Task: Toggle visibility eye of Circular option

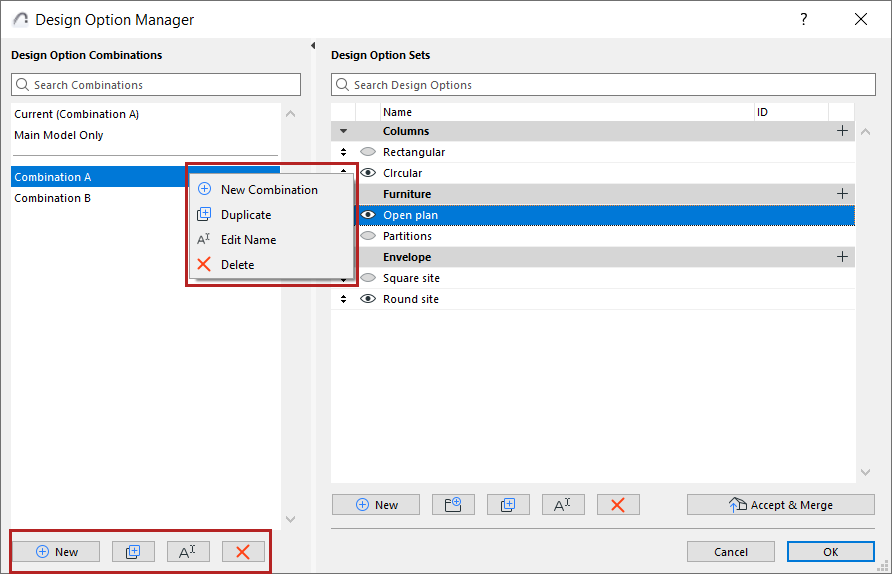Action: (368, 173)
